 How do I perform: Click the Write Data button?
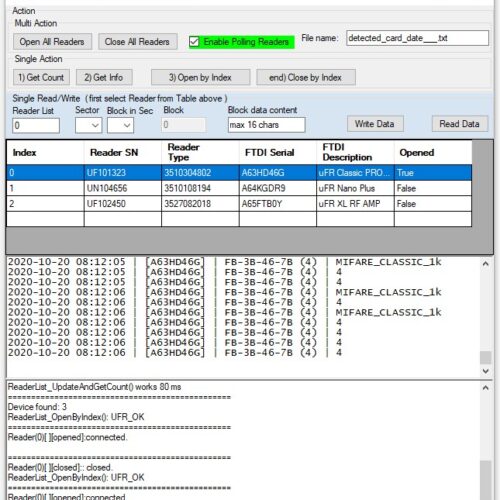coord(375,124)
